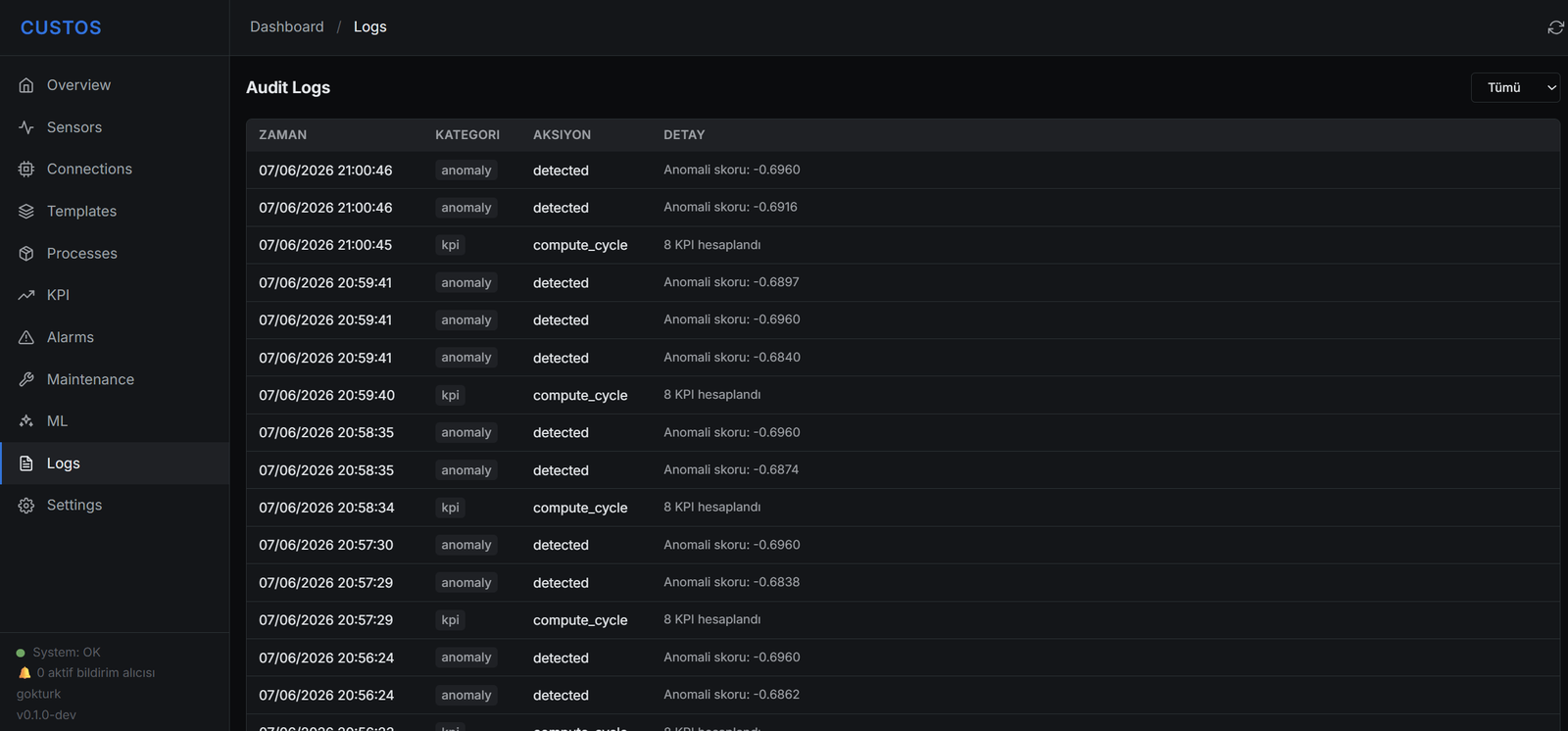
Task: Click the AKSIYON column header
Action: [562, 135]
